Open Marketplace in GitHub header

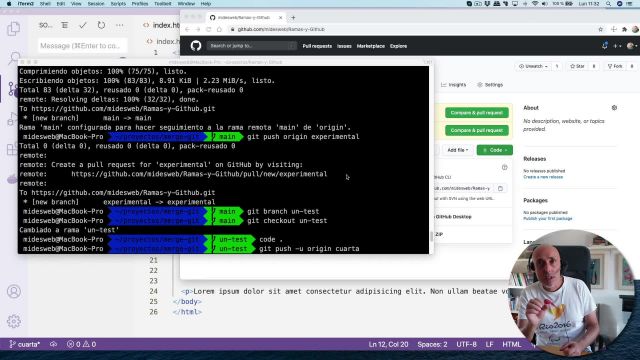point(371,46)
